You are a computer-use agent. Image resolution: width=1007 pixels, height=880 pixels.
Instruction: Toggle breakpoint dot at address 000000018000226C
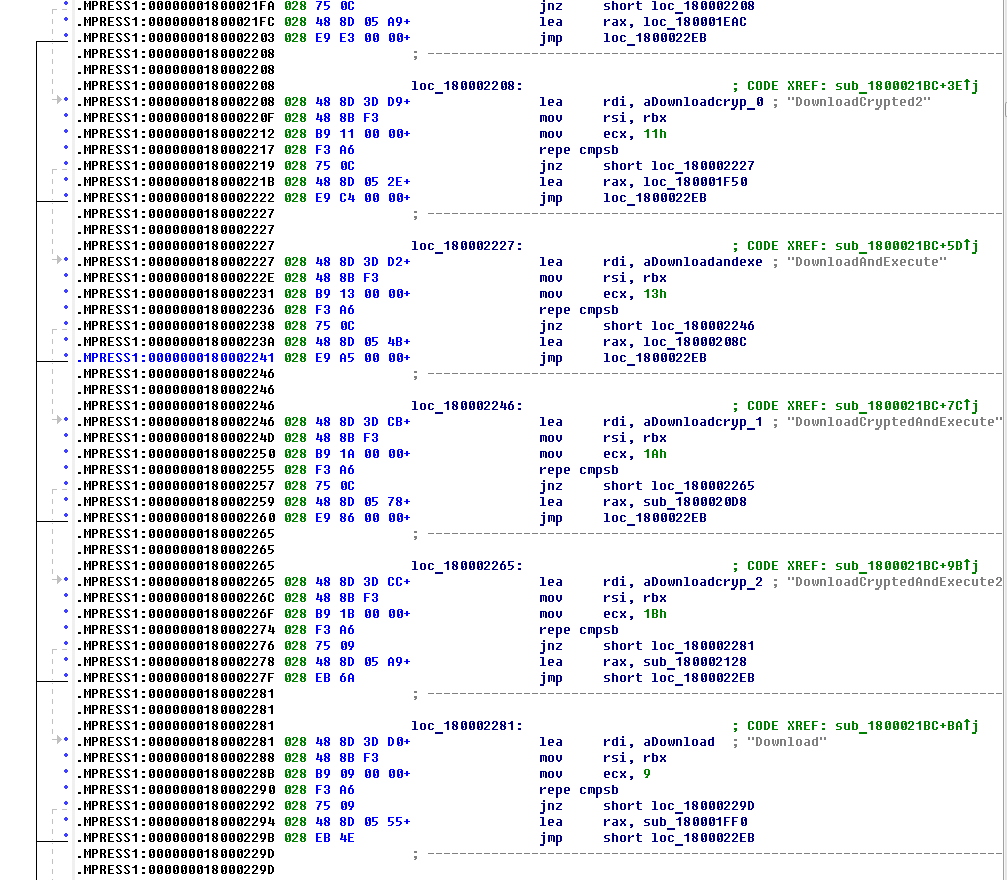pyautogui.click(x=66, y=595)
